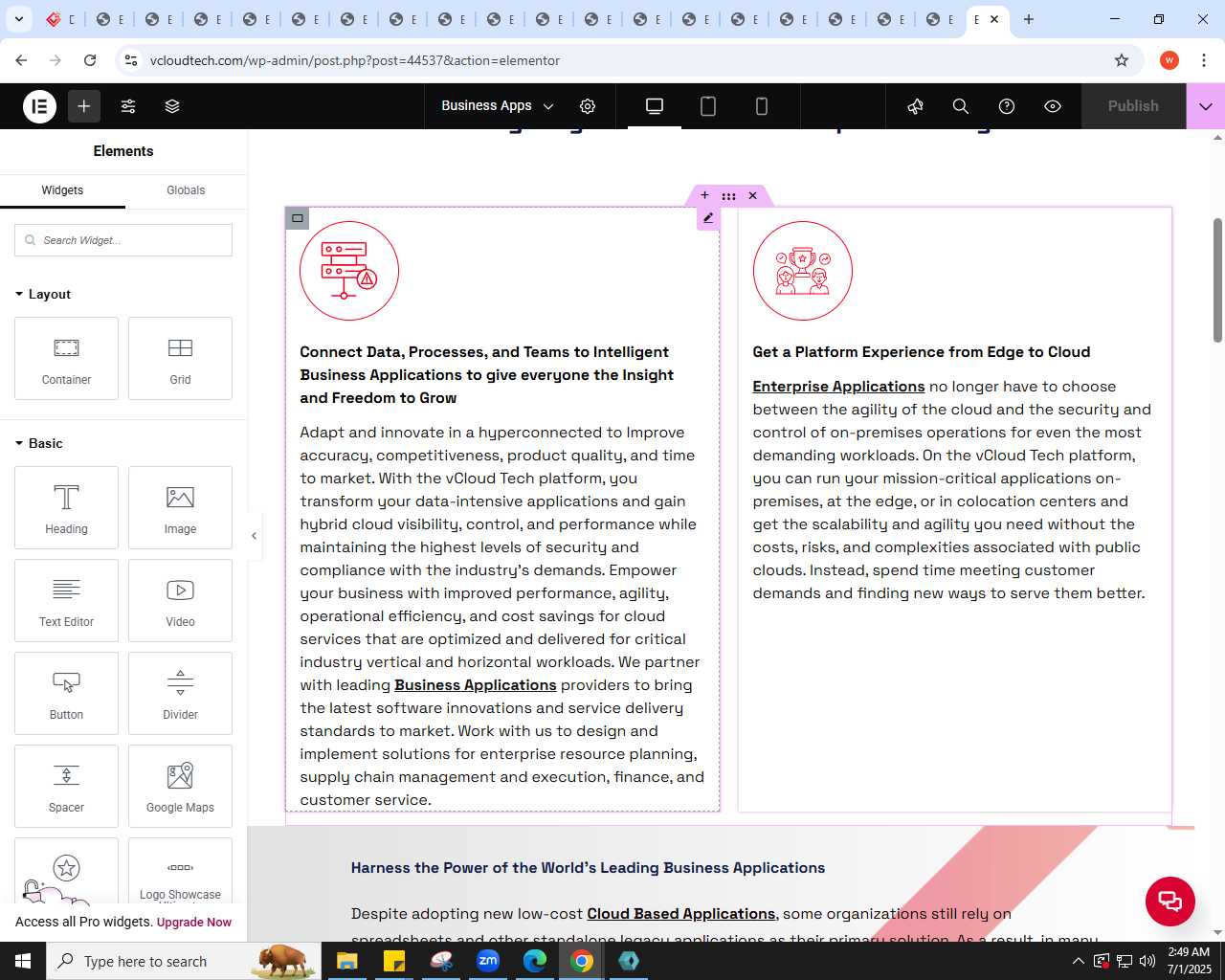Open Site Settings sliders icon

click(128, 106)
